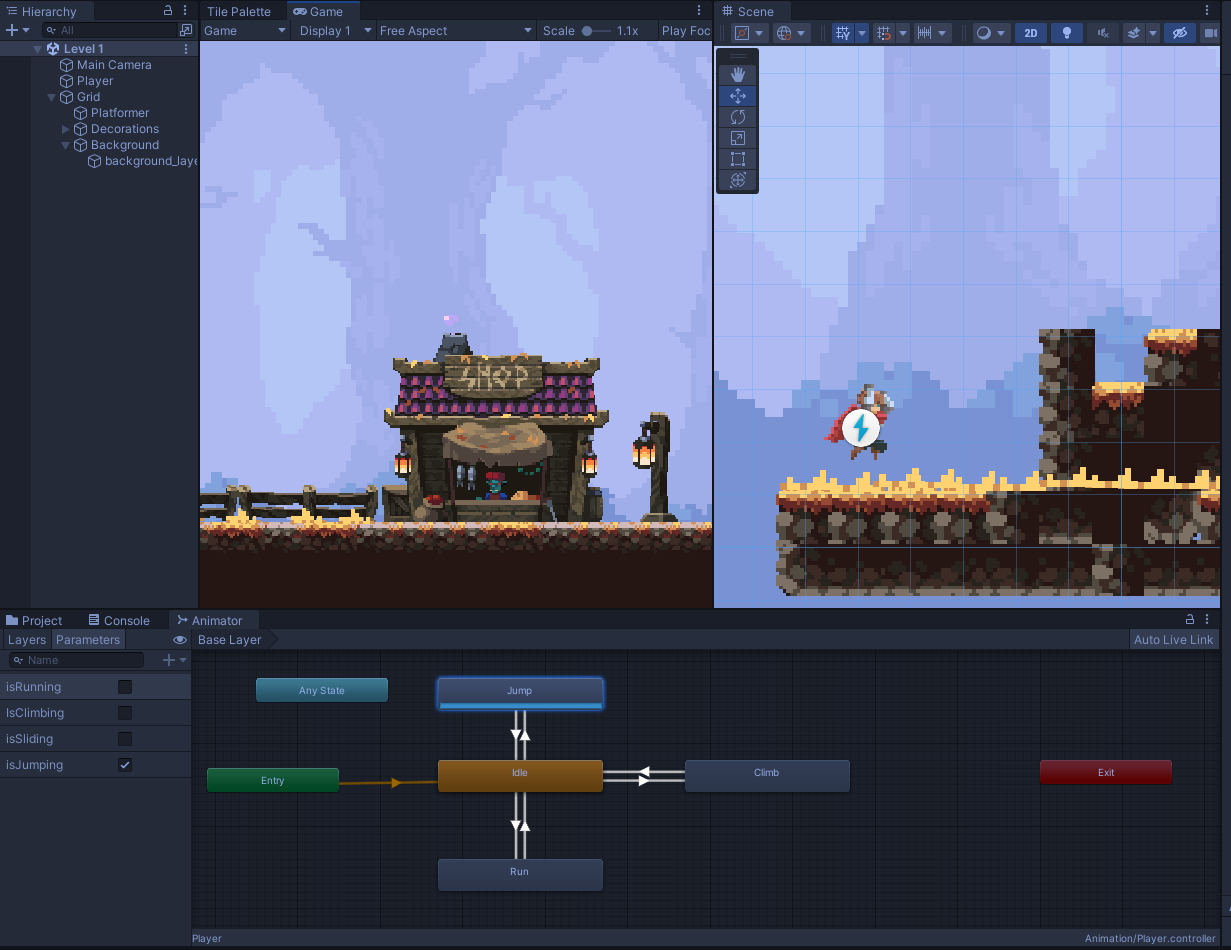Open the Free Aspect dropdown in Game view
This screenshot has height=950, width=1231.
[x=456, y=30]
